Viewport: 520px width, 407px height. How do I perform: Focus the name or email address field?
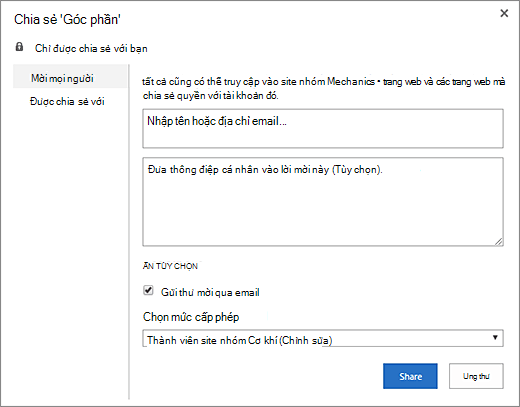click(323, 128)
